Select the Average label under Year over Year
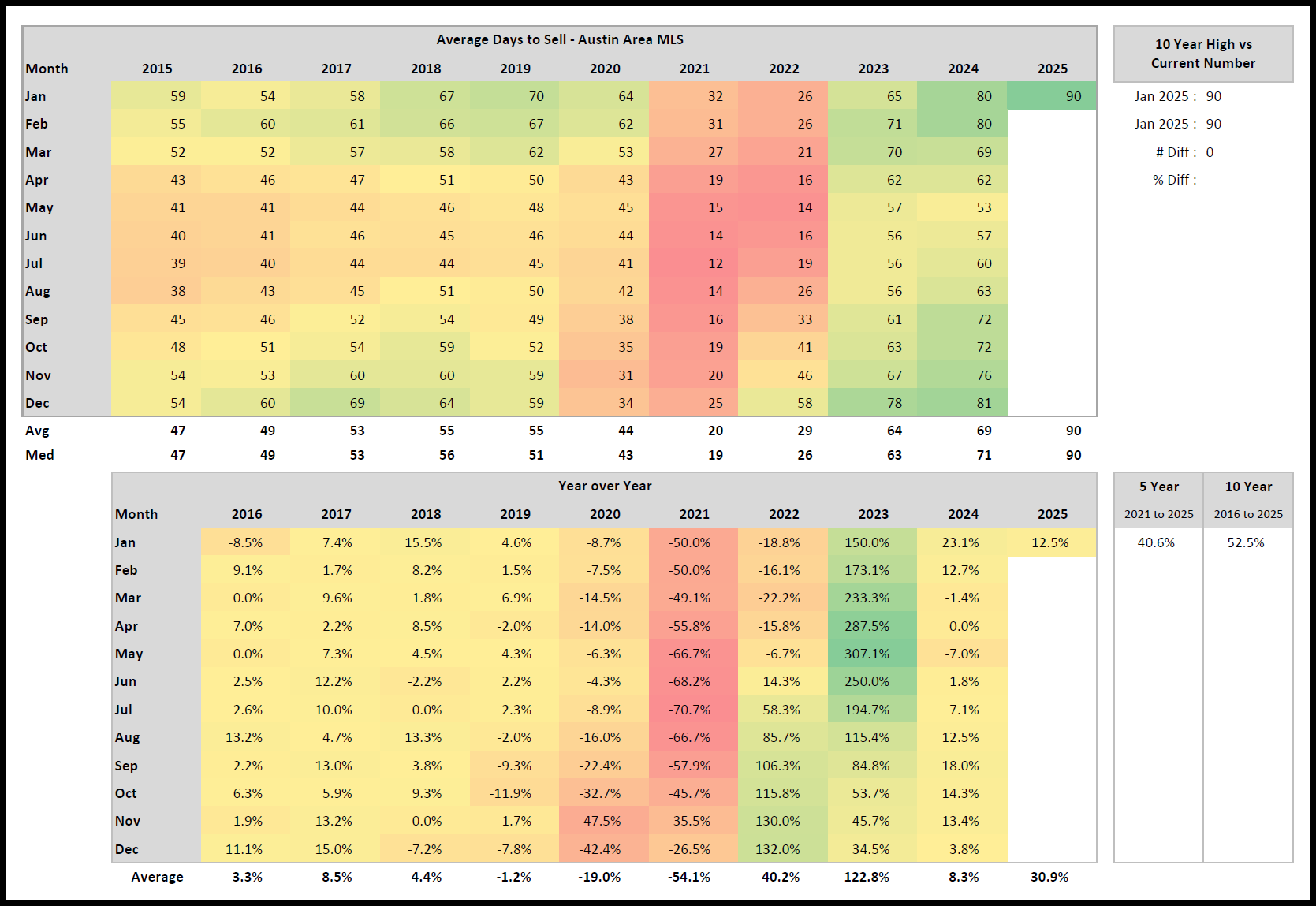This screenshot has width=1316, height=906. click(157, 877)
